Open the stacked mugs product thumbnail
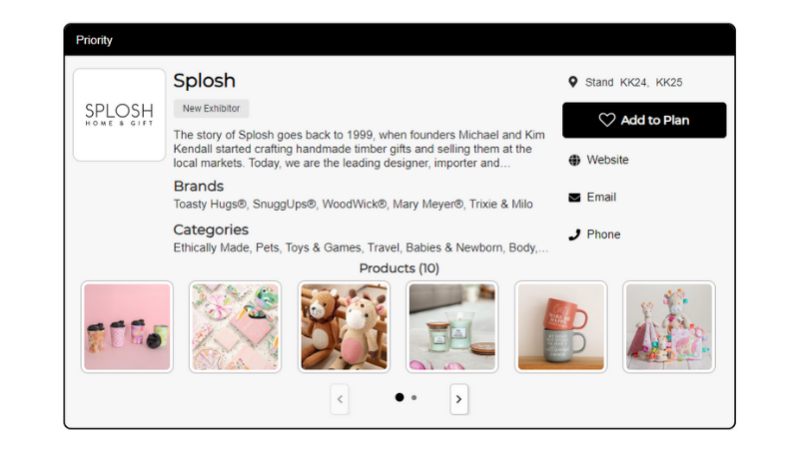Screen dimensions: 799x449 click(x=561, y=327)
